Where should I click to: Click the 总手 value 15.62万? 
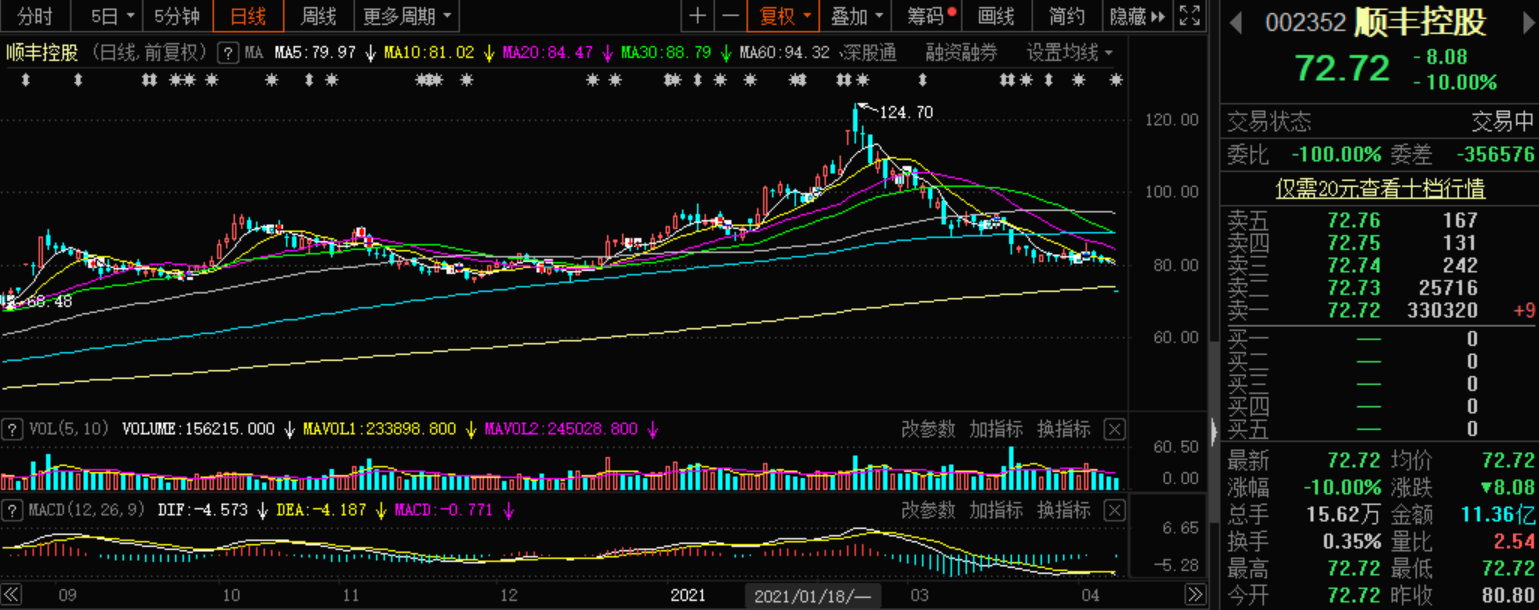pos(1344,516)
